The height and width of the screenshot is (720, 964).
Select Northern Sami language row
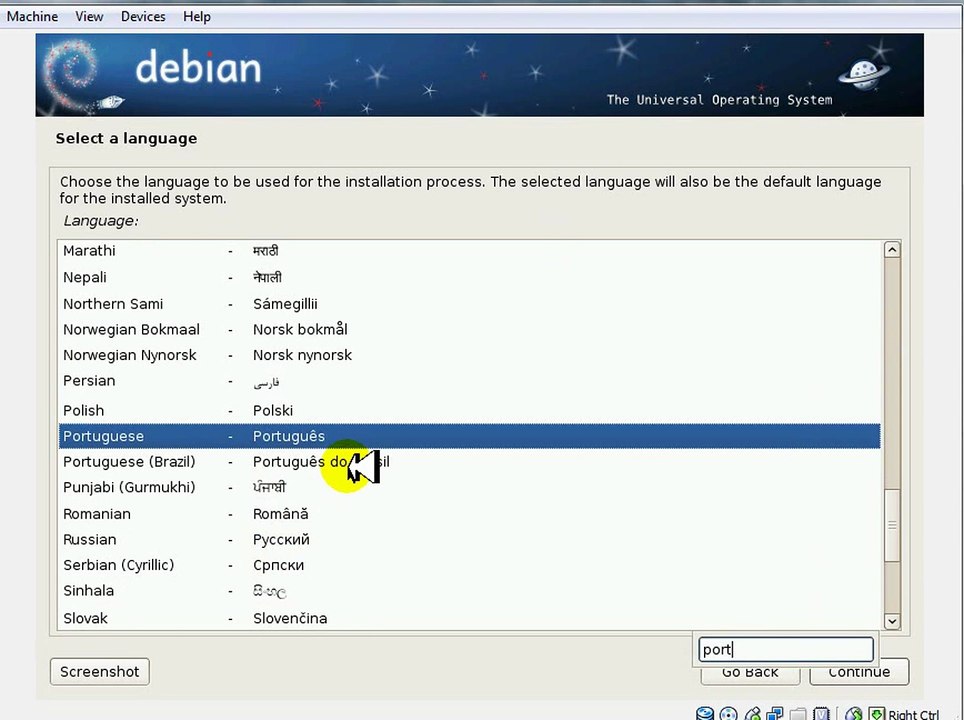point(470,304)
